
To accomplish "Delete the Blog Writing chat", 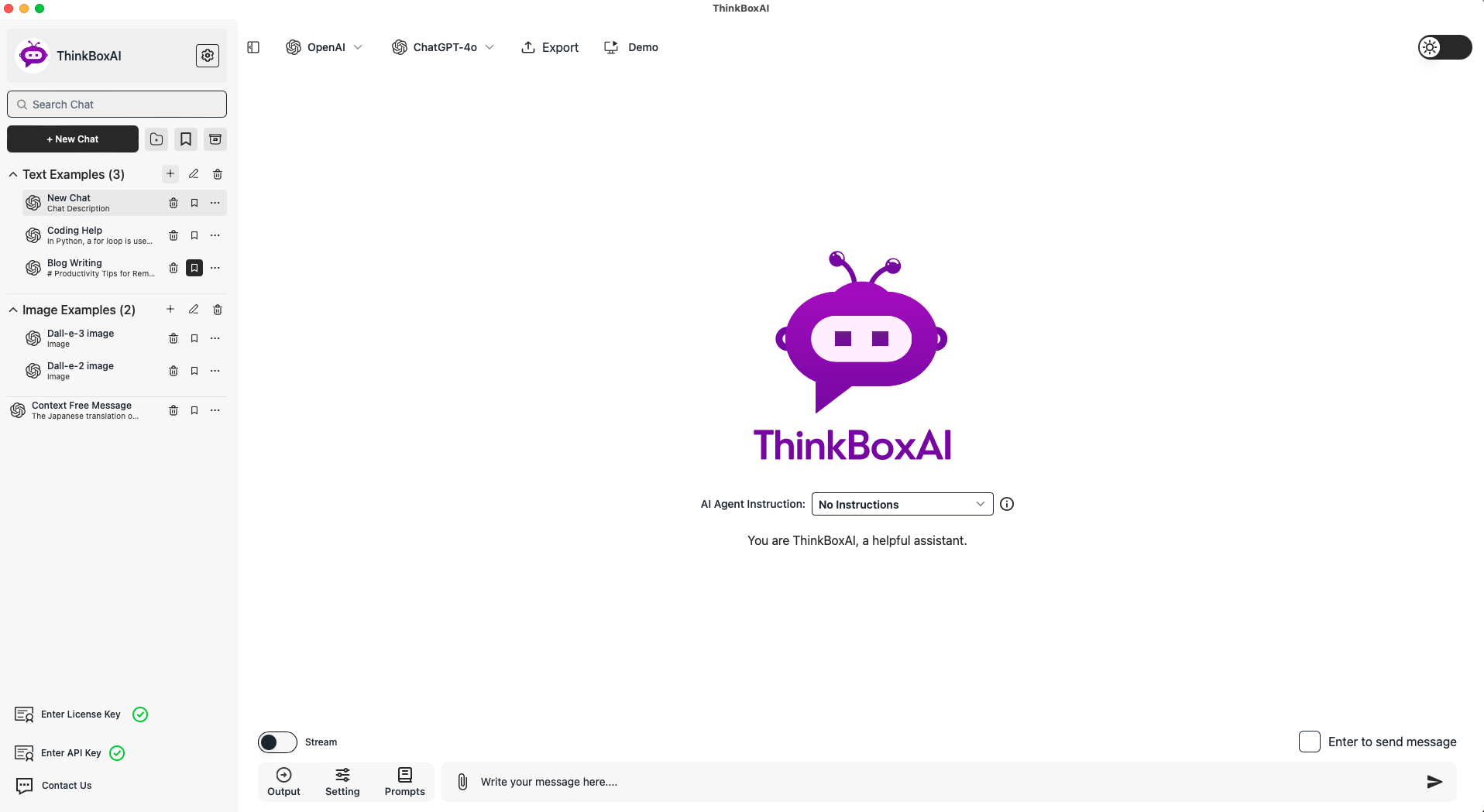I will [173, 268].
